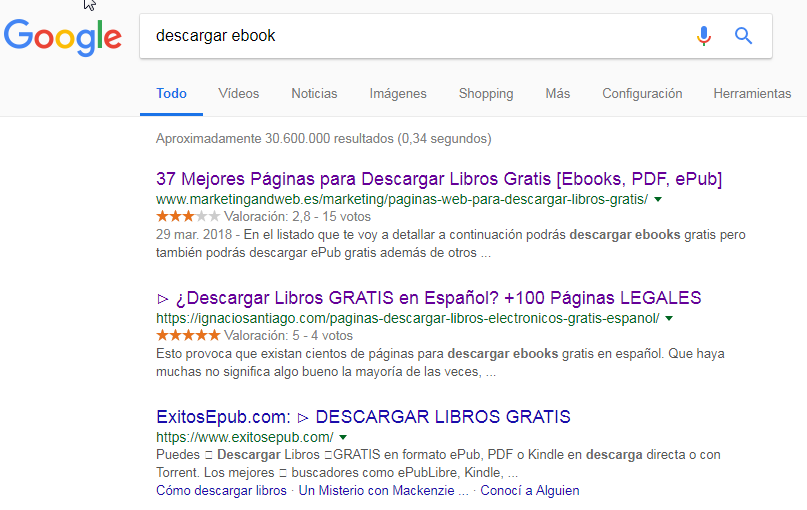The image size is (807, 510).
Task: Open 'Un Misterio con Mackenzie ...' sitelink
Action: coord(383,490)
